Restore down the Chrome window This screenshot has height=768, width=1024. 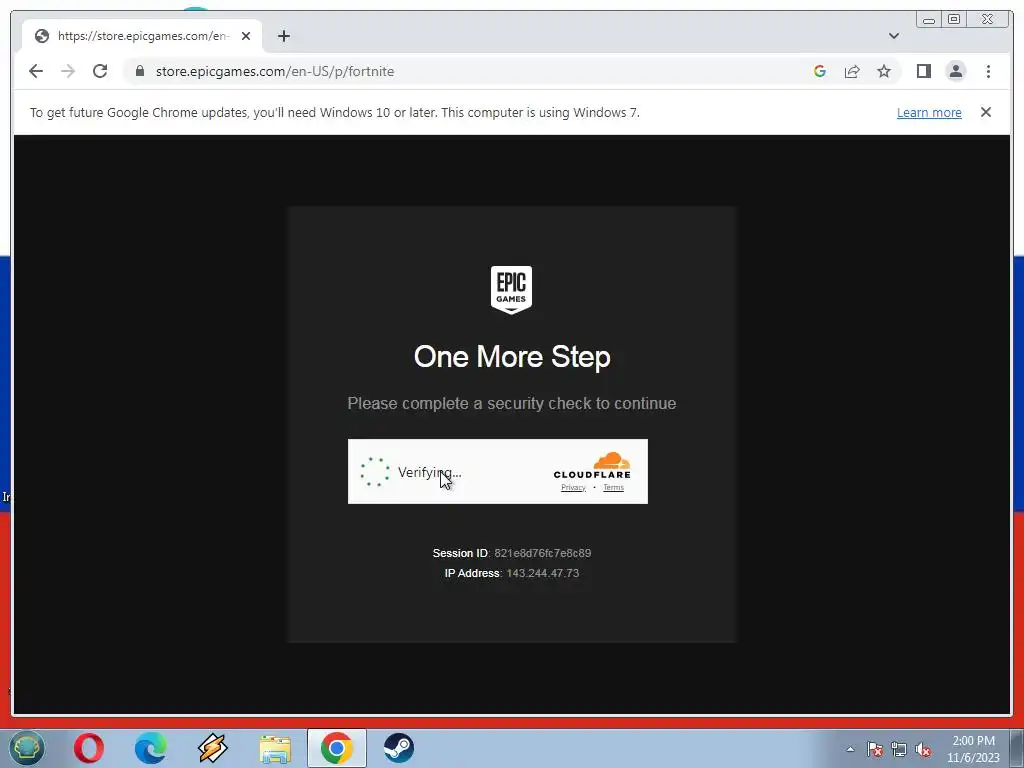(x=954, y=20)
